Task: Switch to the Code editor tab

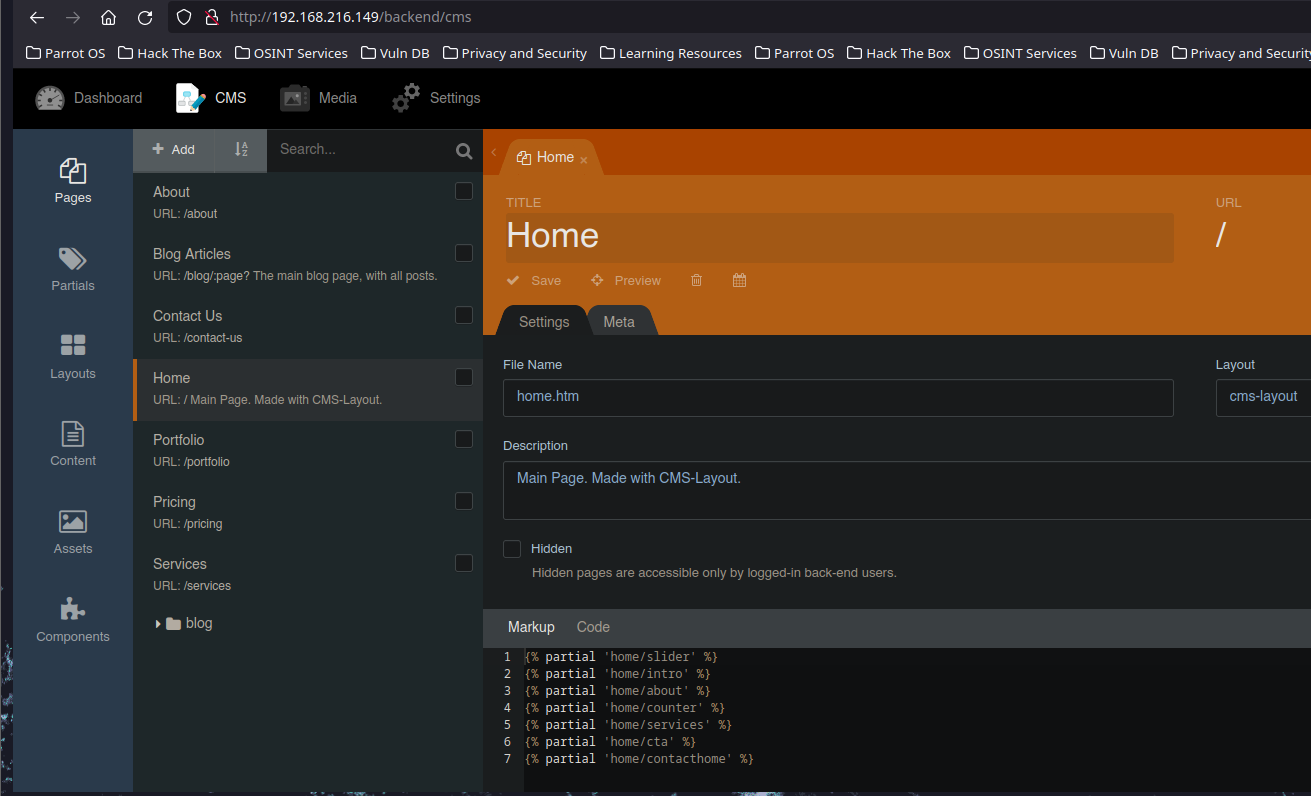Action: (593, 627)
